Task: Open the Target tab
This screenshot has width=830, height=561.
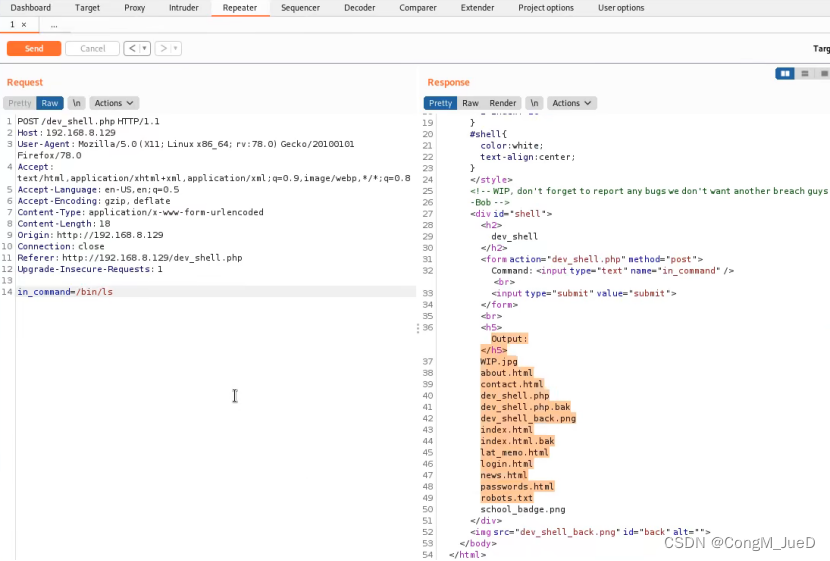Action: [87, 8]
